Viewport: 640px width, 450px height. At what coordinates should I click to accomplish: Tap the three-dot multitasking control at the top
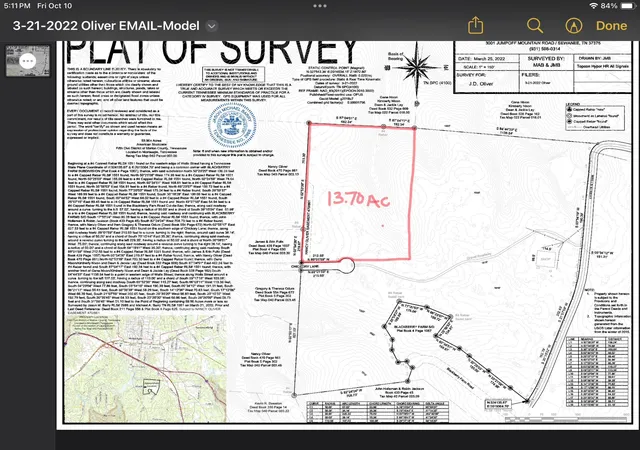[320, 6]
